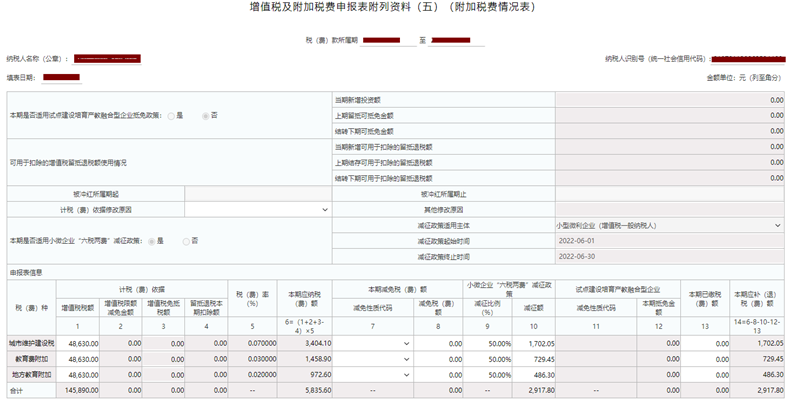
Task: Click 减征额 value 729.45 in column 10
Action: tap(534, 360)
